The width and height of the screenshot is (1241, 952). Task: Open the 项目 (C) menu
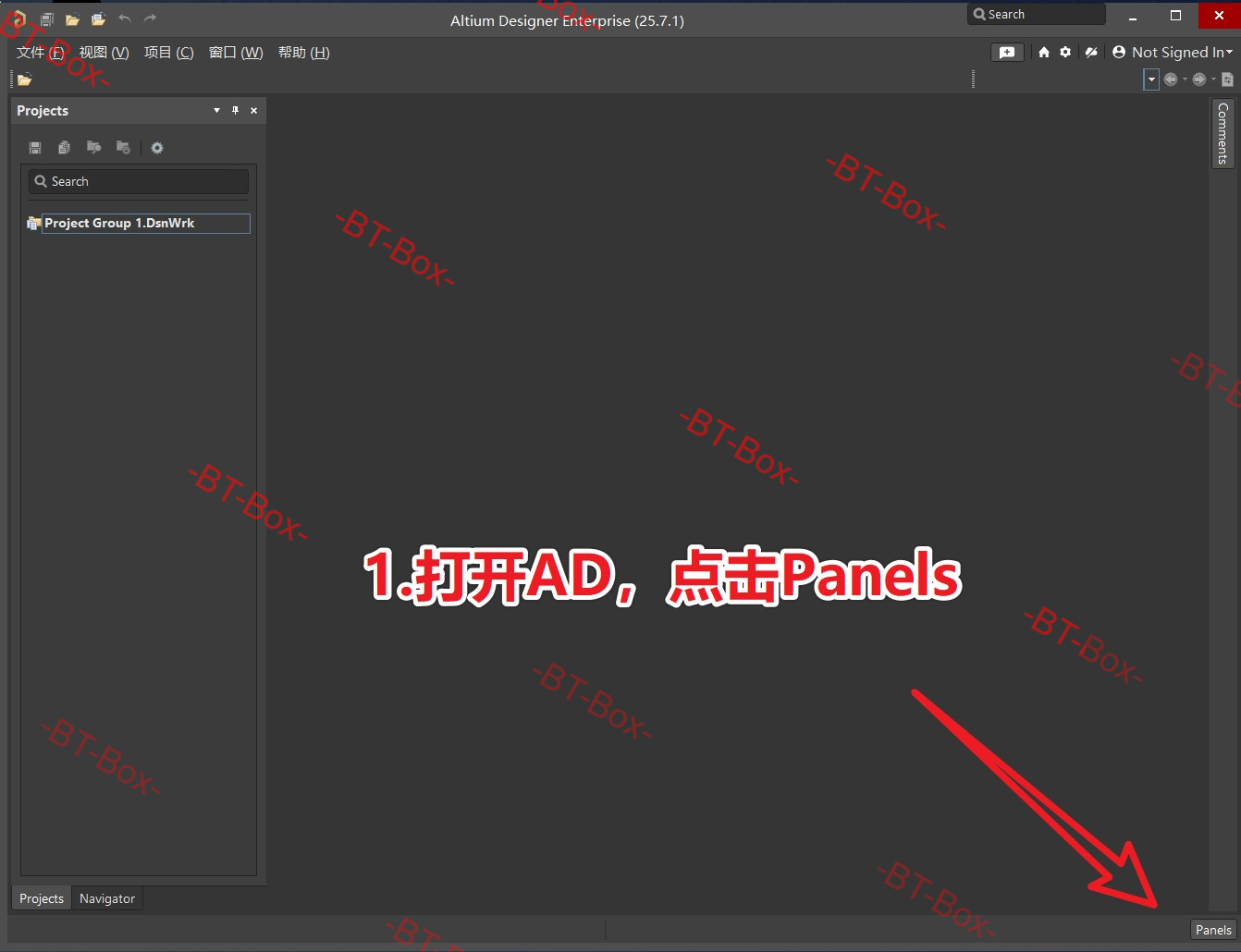click(x=168, y=53)
